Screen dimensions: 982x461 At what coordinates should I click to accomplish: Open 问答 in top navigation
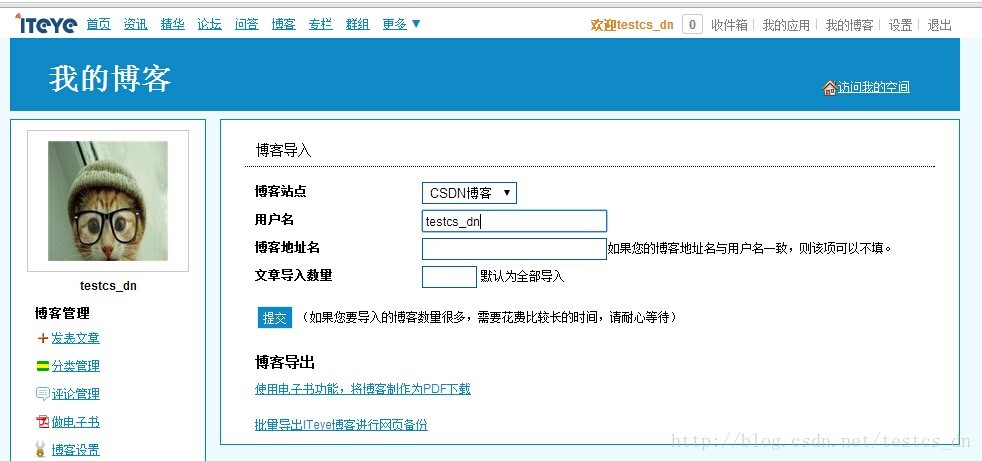[x=246, y=24]
